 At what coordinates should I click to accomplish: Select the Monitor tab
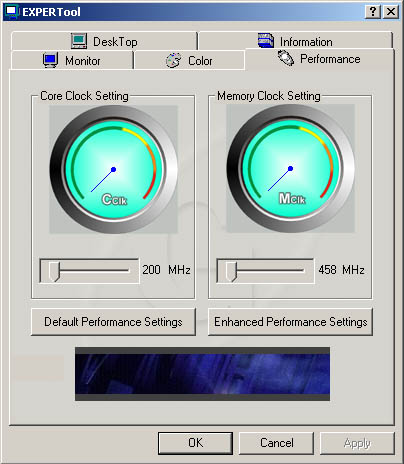pyautogui.click(x=72, y=60)
